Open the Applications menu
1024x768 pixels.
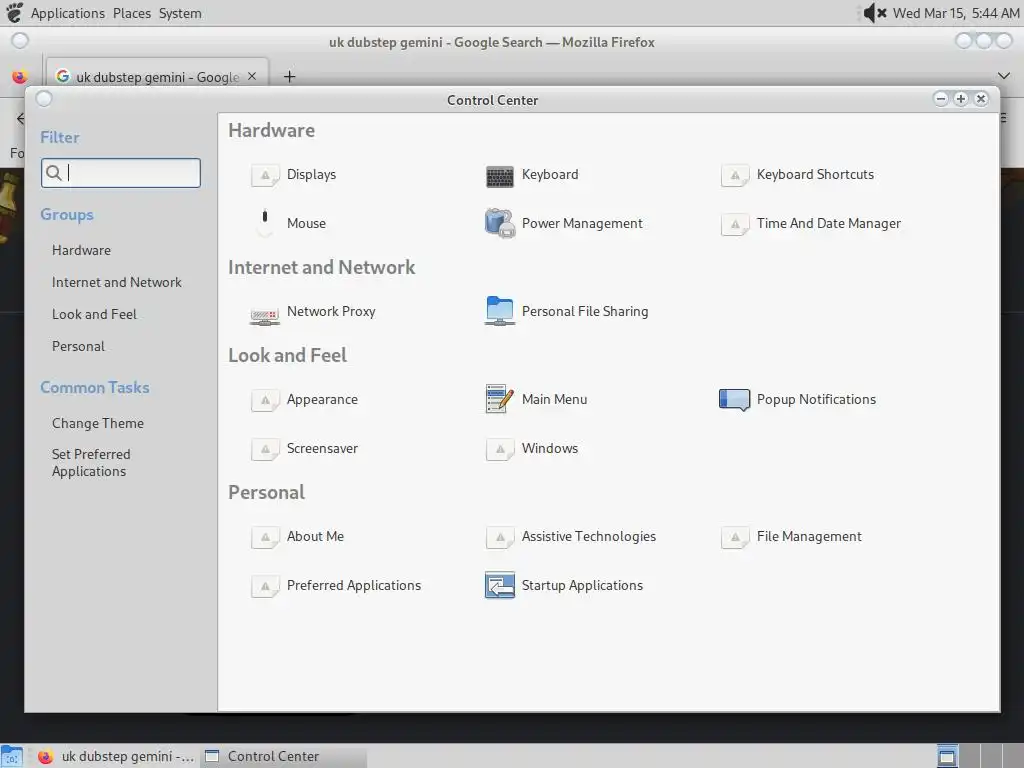click(x=67, y=13)
